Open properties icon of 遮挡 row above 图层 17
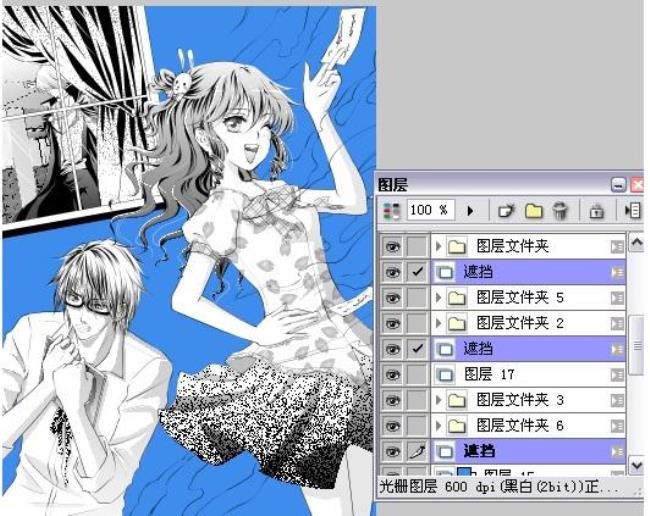 [617, 349]
